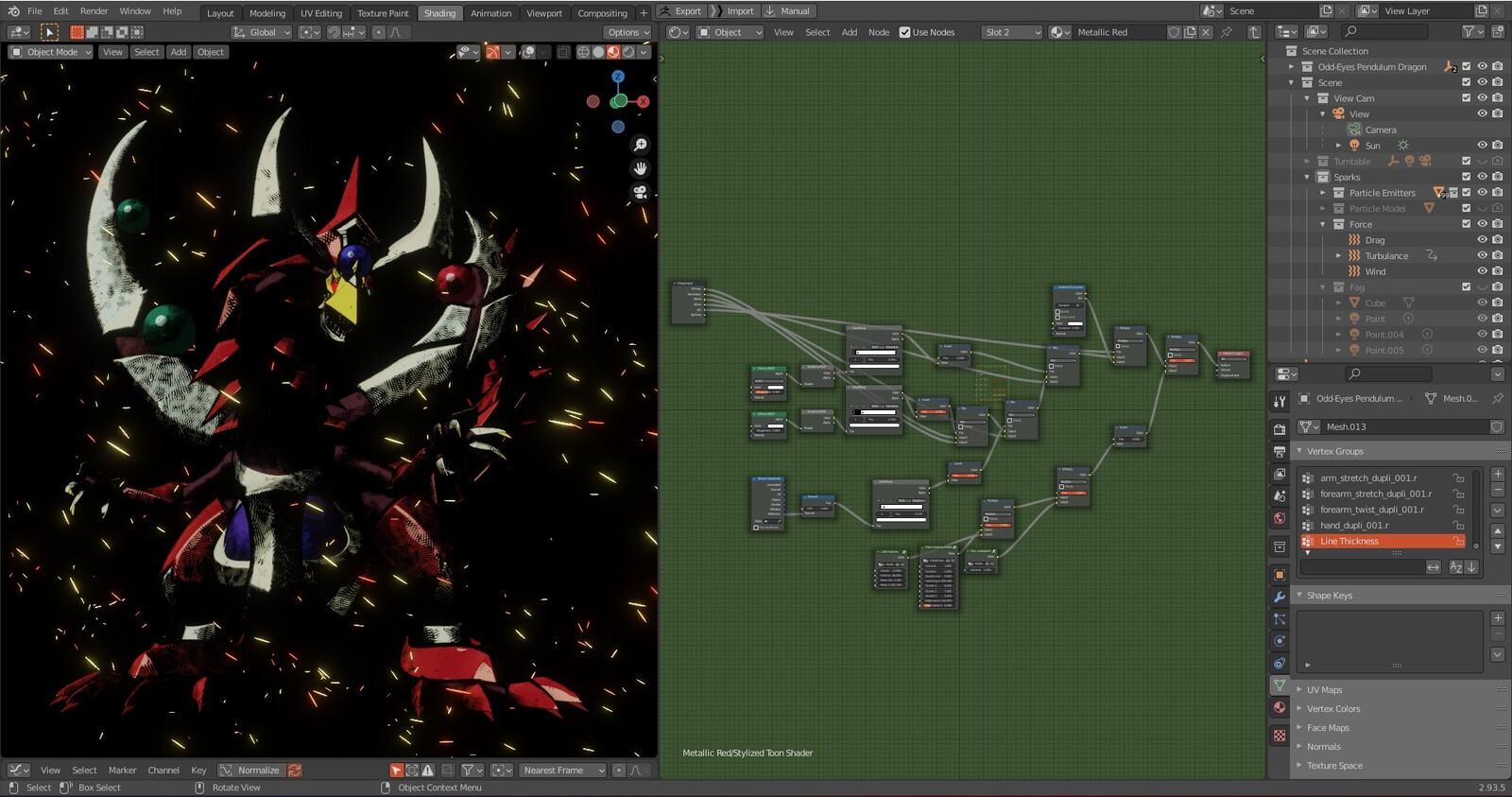Switch to the Modeling workspace tab
Screen dimensions: 1512x797
click(267, 13)
